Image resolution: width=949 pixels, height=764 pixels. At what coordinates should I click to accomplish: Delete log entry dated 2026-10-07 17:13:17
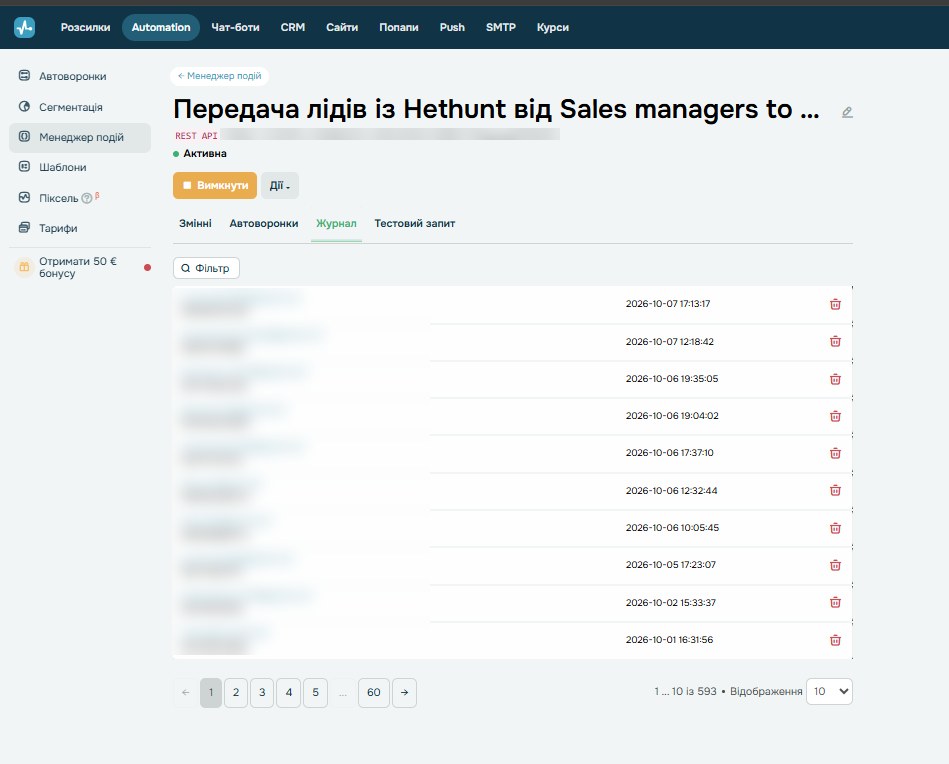pos(835,304)
